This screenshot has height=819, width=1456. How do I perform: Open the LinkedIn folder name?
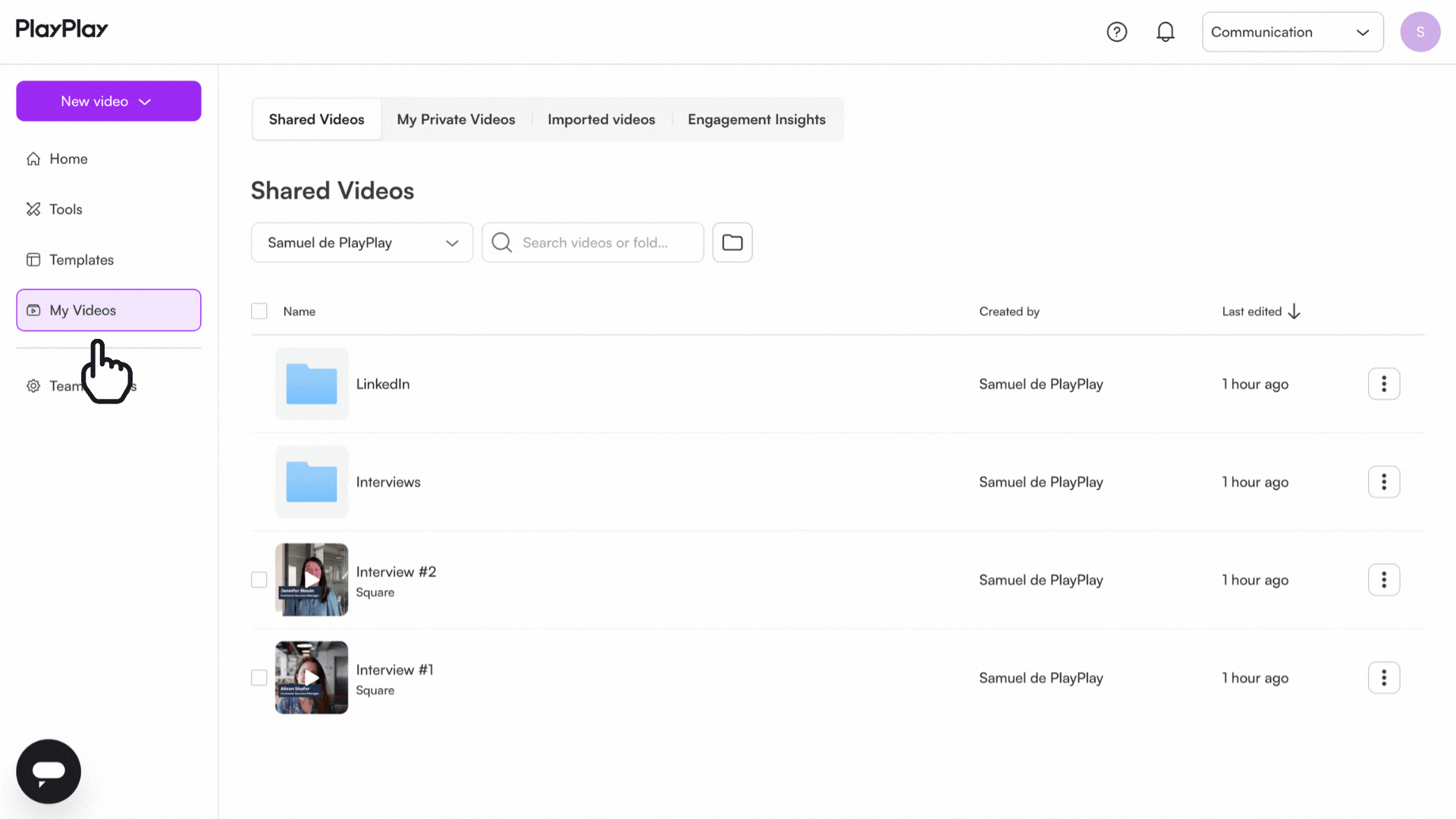(x=383, y=384)
